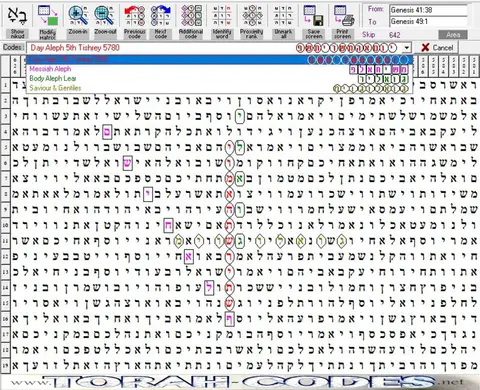The width and height of the screenshot is (480, 390).
Task: Select highlighted 'Day Aleph 5th Tishrey 5780' list entry
Action: coord(220,60)
